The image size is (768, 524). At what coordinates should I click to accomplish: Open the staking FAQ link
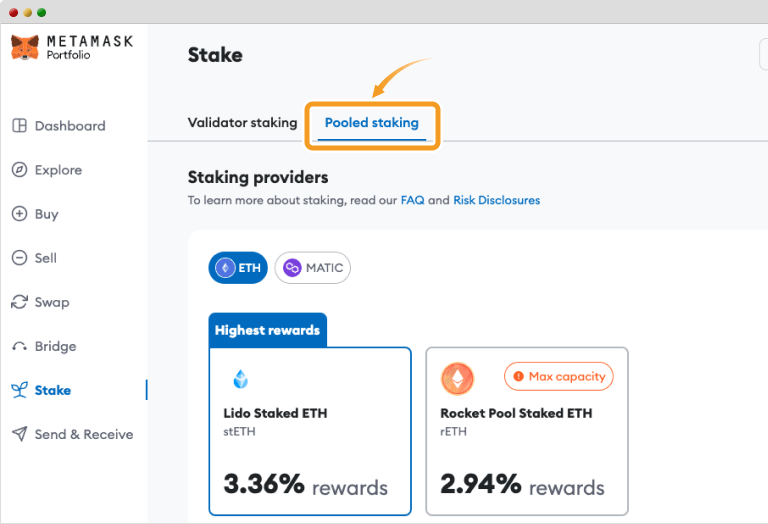point(412,200)
